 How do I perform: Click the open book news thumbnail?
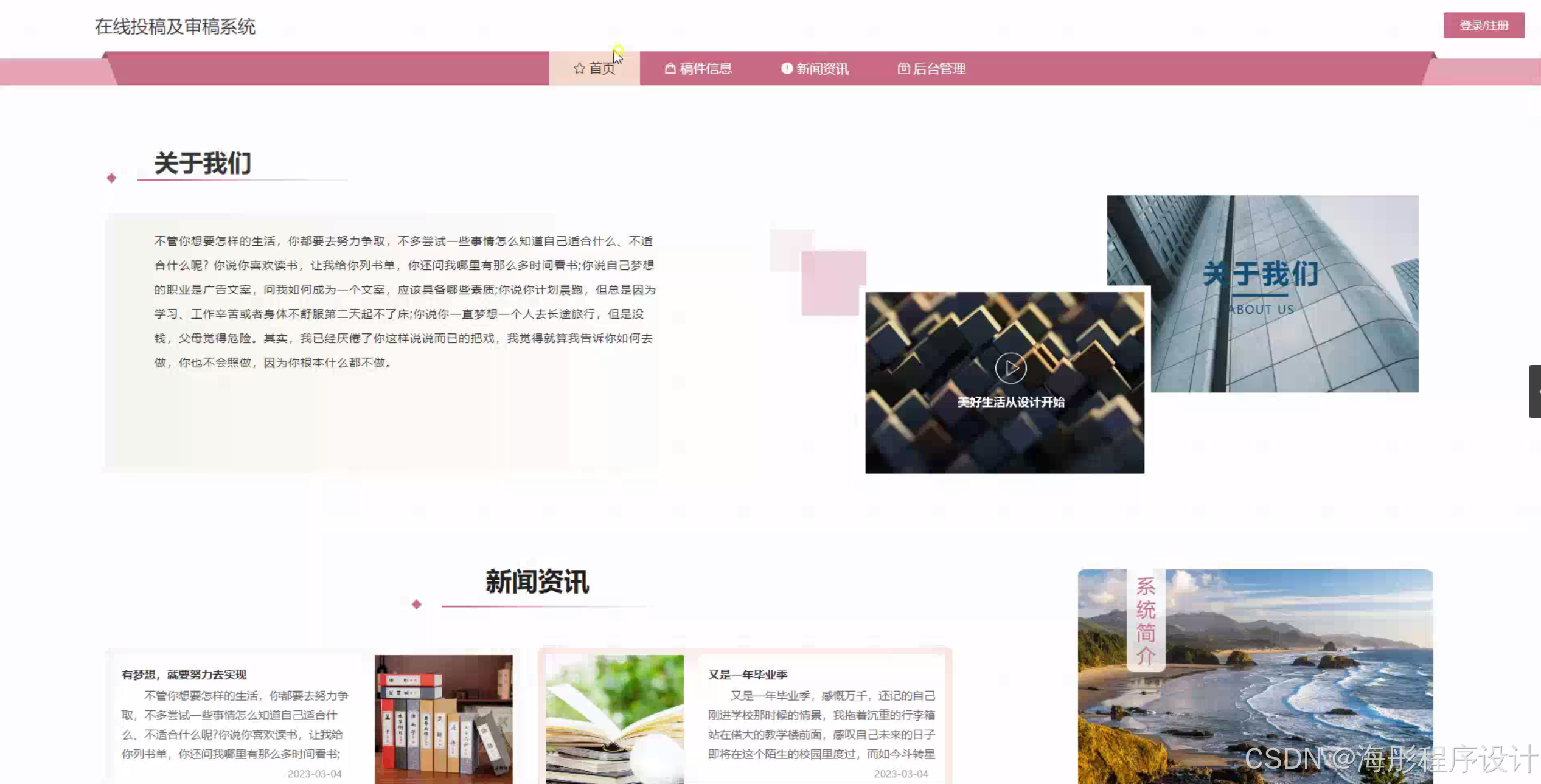coord(614,719)
